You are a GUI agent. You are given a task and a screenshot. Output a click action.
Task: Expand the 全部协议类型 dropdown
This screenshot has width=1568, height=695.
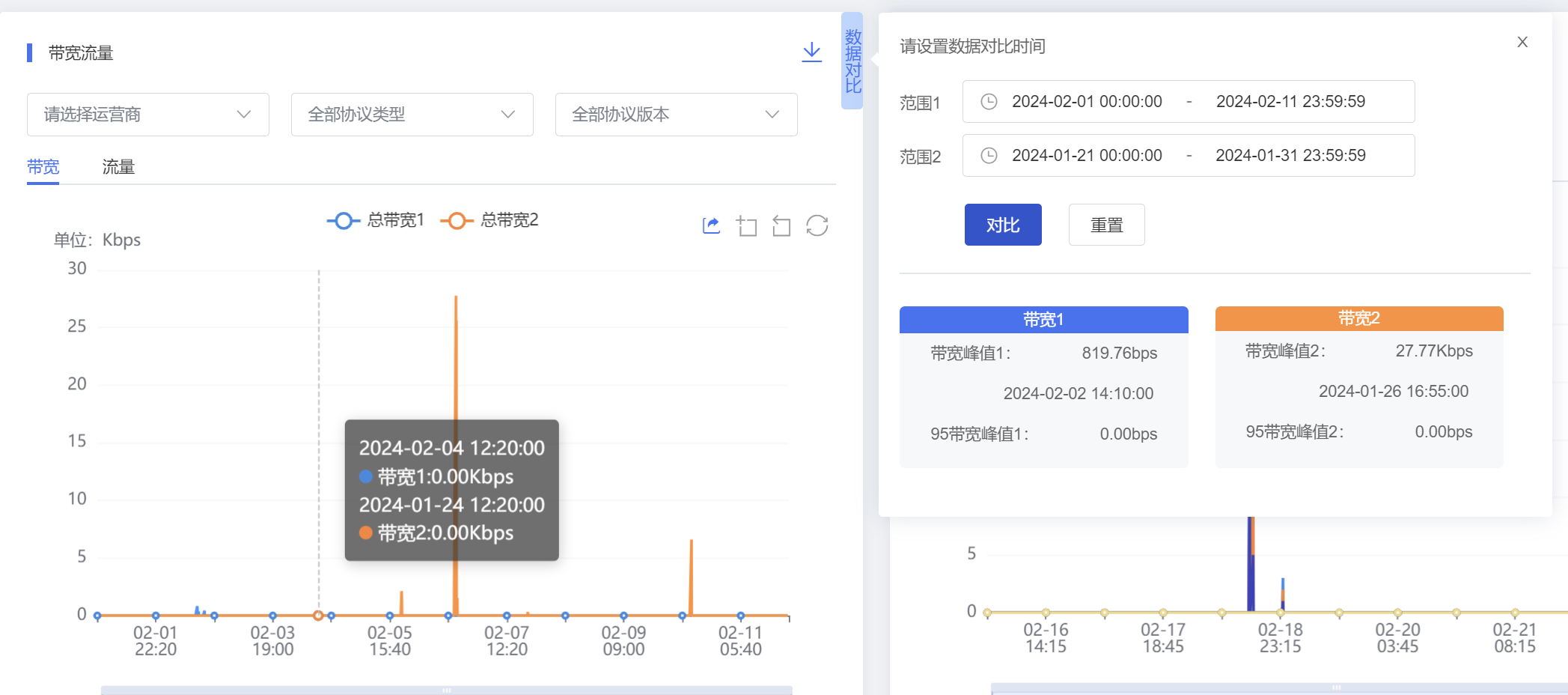click(412, 115)
